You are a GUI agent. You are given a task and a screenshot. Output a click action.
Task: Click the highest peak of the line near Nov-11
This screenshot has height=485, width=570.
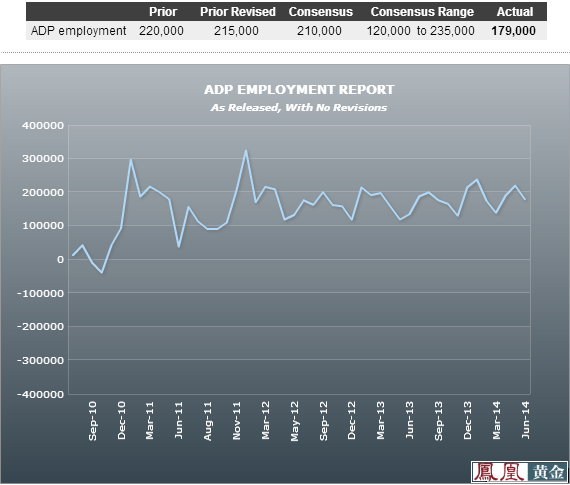point(246,150)
